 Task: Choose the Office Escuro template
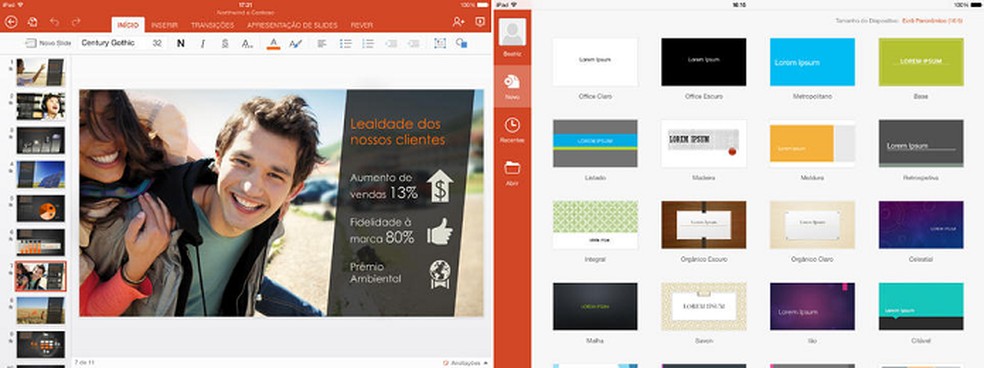pyautogui.click(x=703, y=62)
